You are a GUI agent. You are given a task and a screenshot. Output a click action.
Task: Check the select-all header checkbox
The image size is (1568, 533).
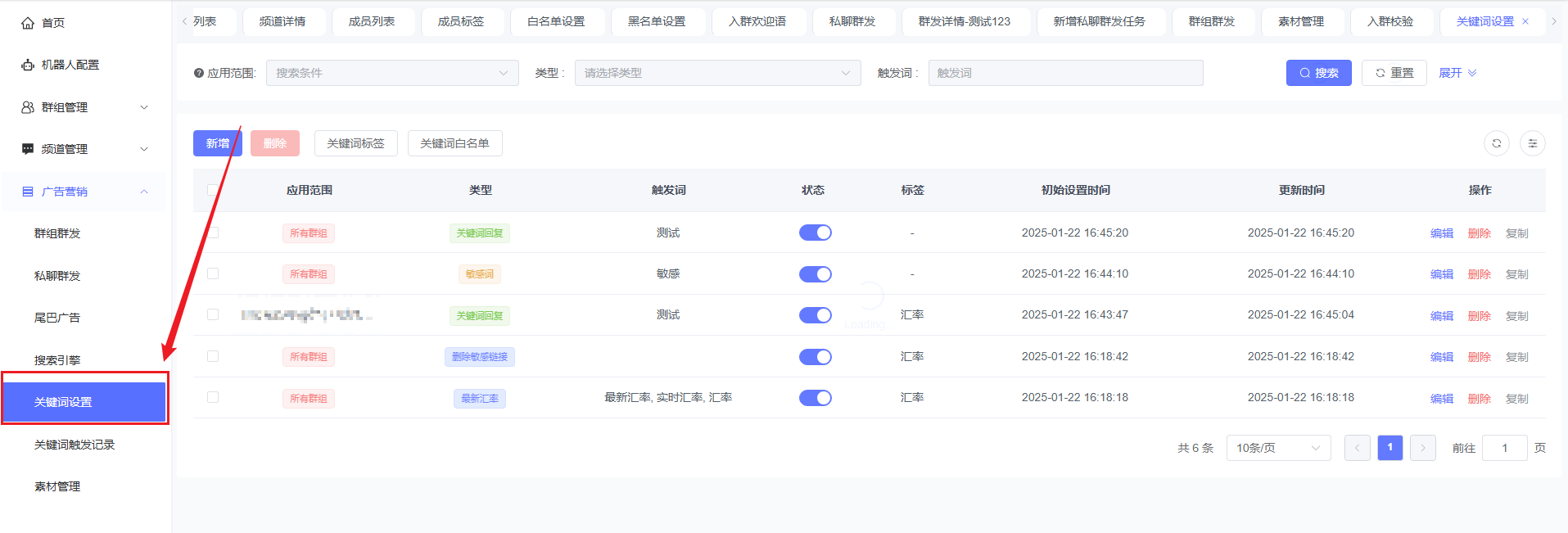click(x=213, y=190)
